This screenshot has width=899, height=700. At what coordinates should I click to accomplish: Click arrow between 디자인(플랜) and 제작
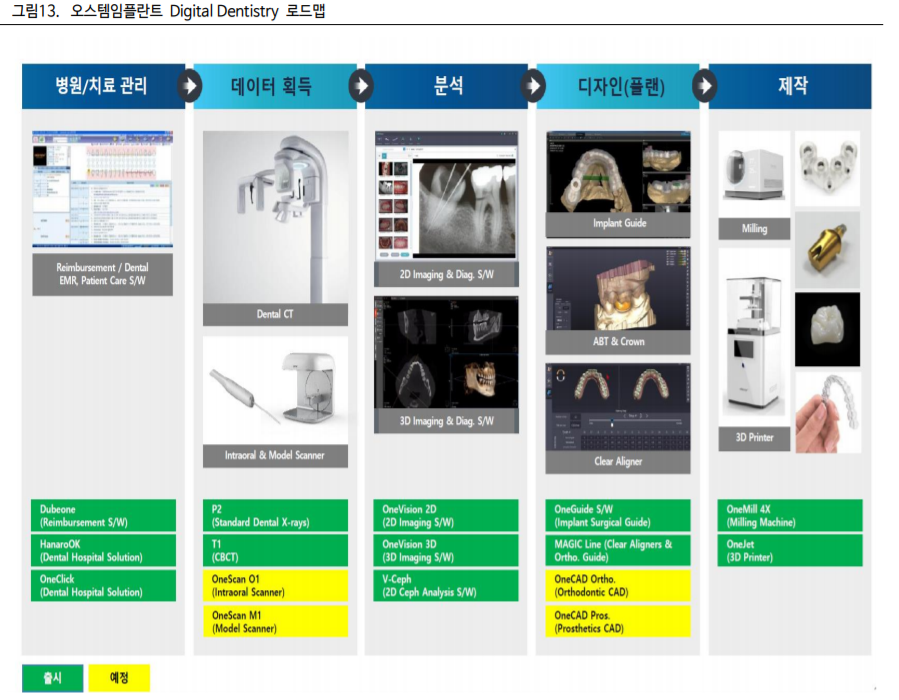pyautogui.click(x=705, y=86)
